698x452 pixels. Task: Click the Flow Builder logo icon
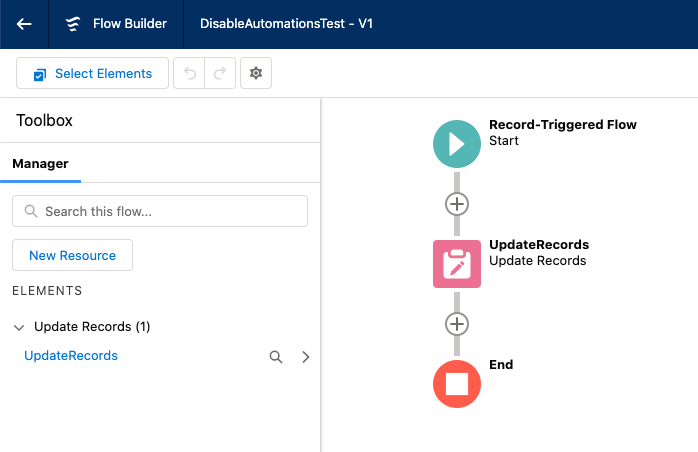pyautogui.click(x=72, y=24)
